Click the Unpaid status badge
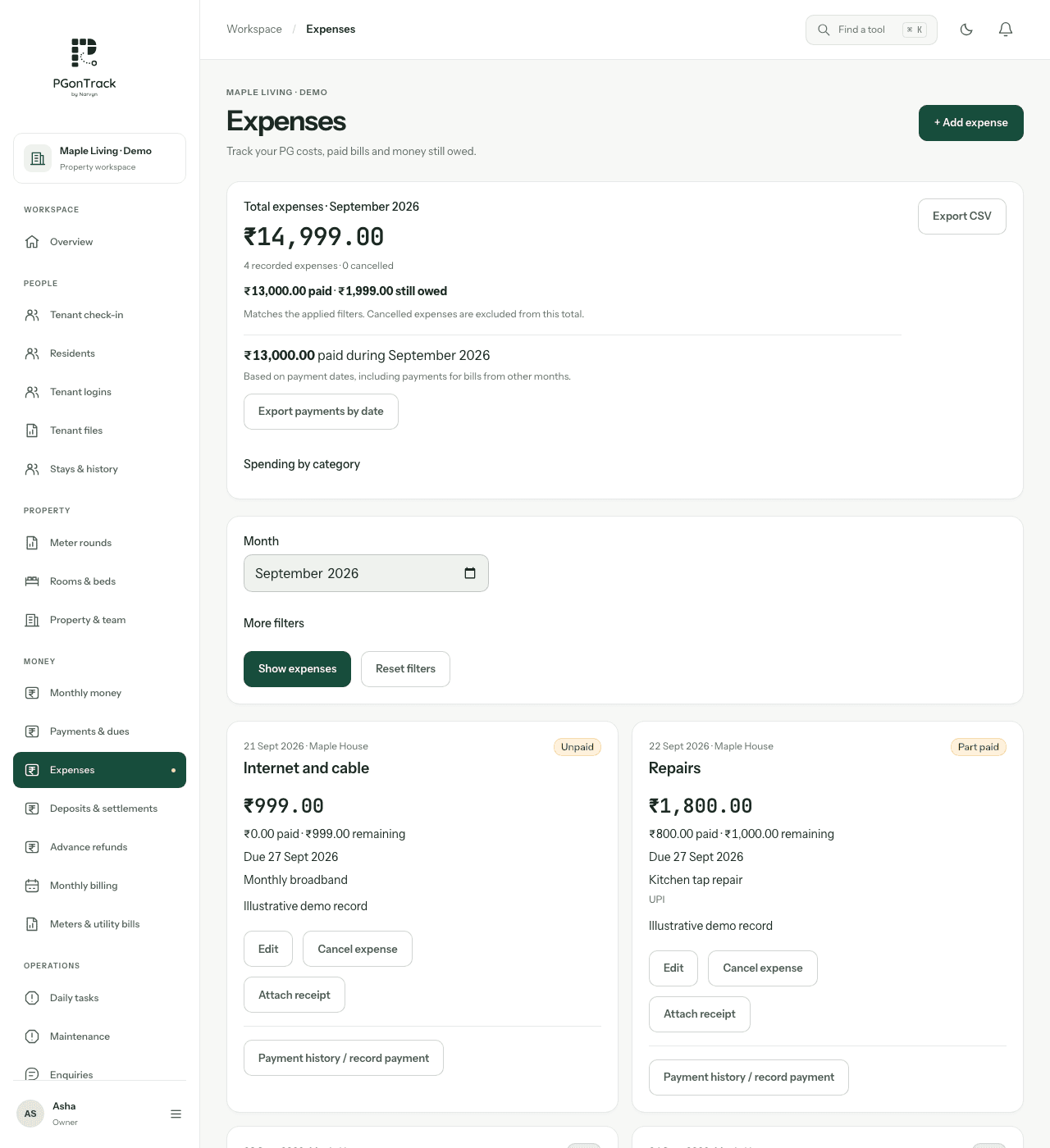1050x1148 pixels. click(x=577, y=747)
